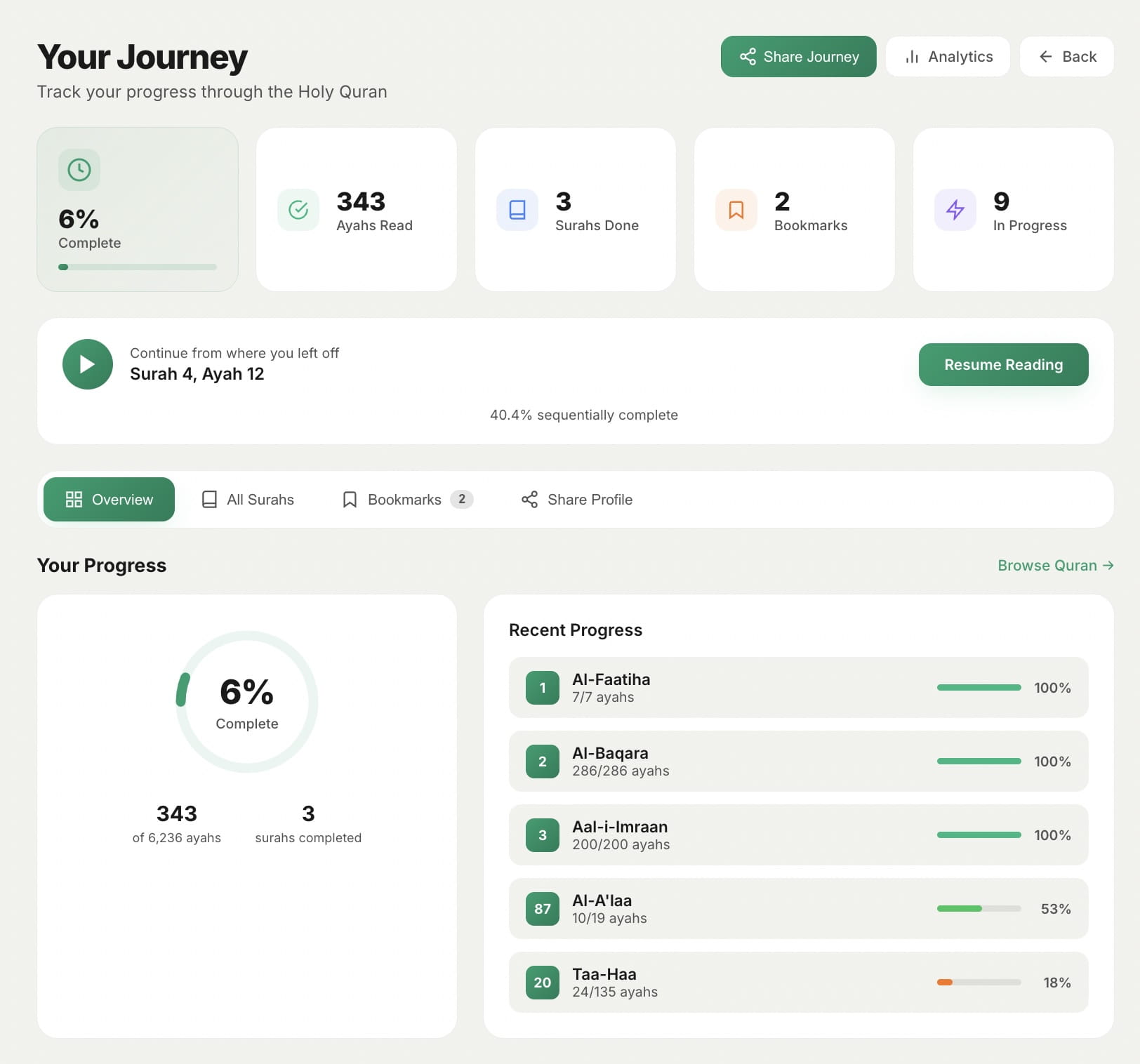Viewport: 1140px width, 1064px height.
Task: Click the green play icon beside resume section
Action: [x=87, y=364]
